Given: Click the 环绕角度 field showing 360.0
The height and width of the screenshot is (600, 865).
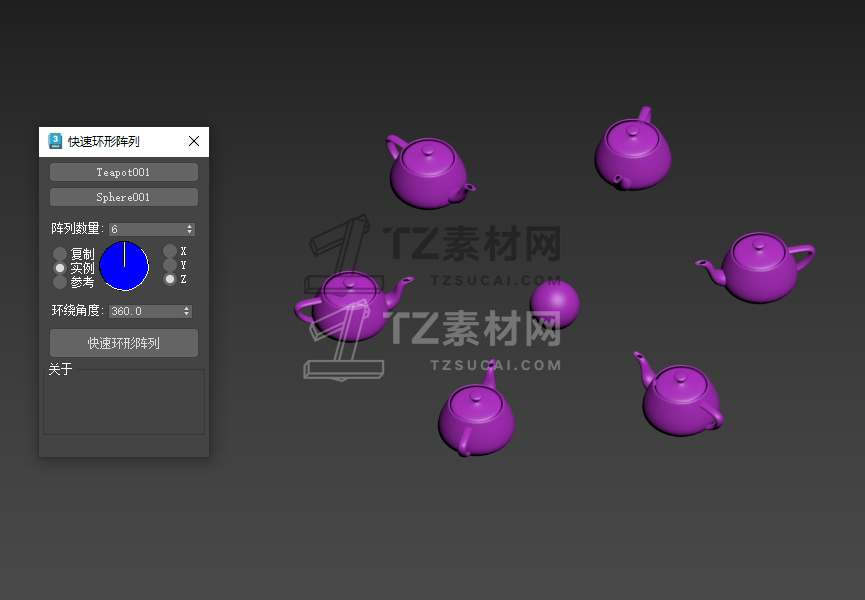Looking at the screenshot, I should pyautogui.click(x=146, y=311).
